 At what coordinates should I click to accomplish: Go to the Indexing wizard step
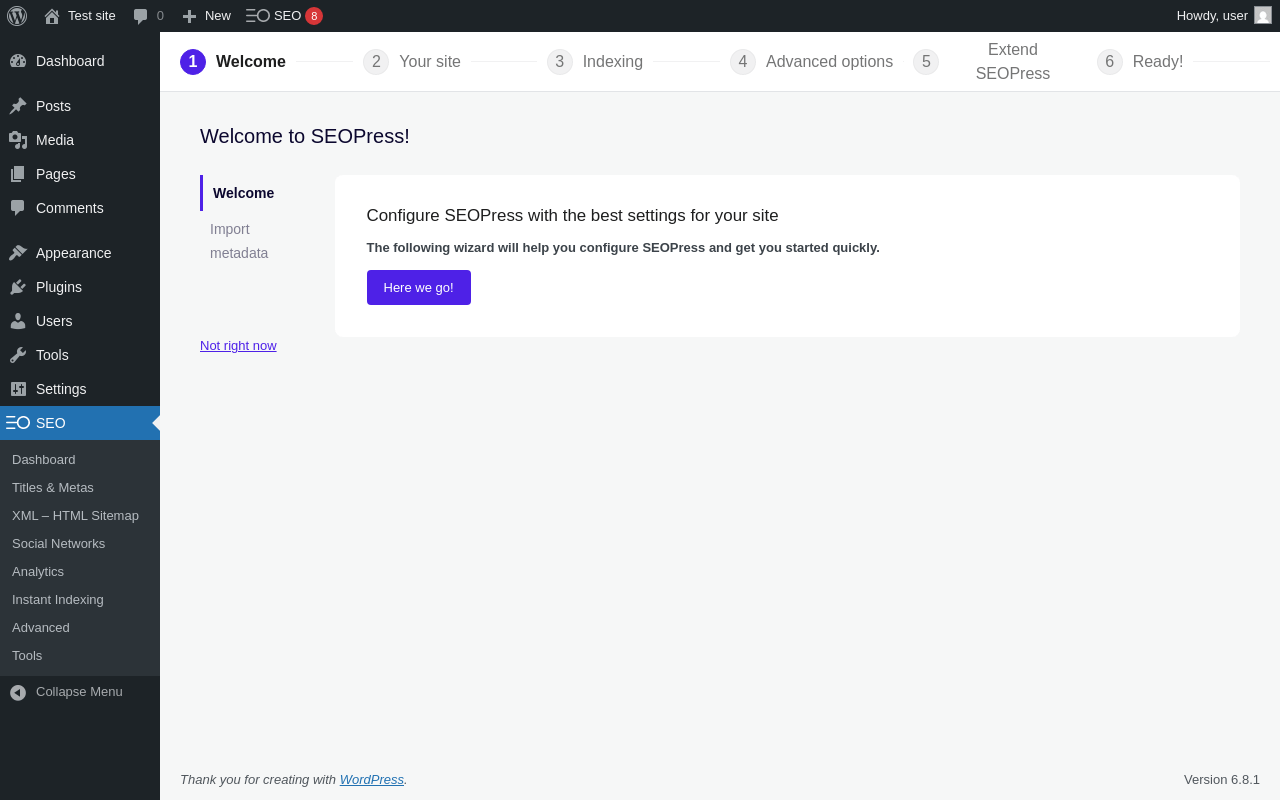click(x=613, y=62)
